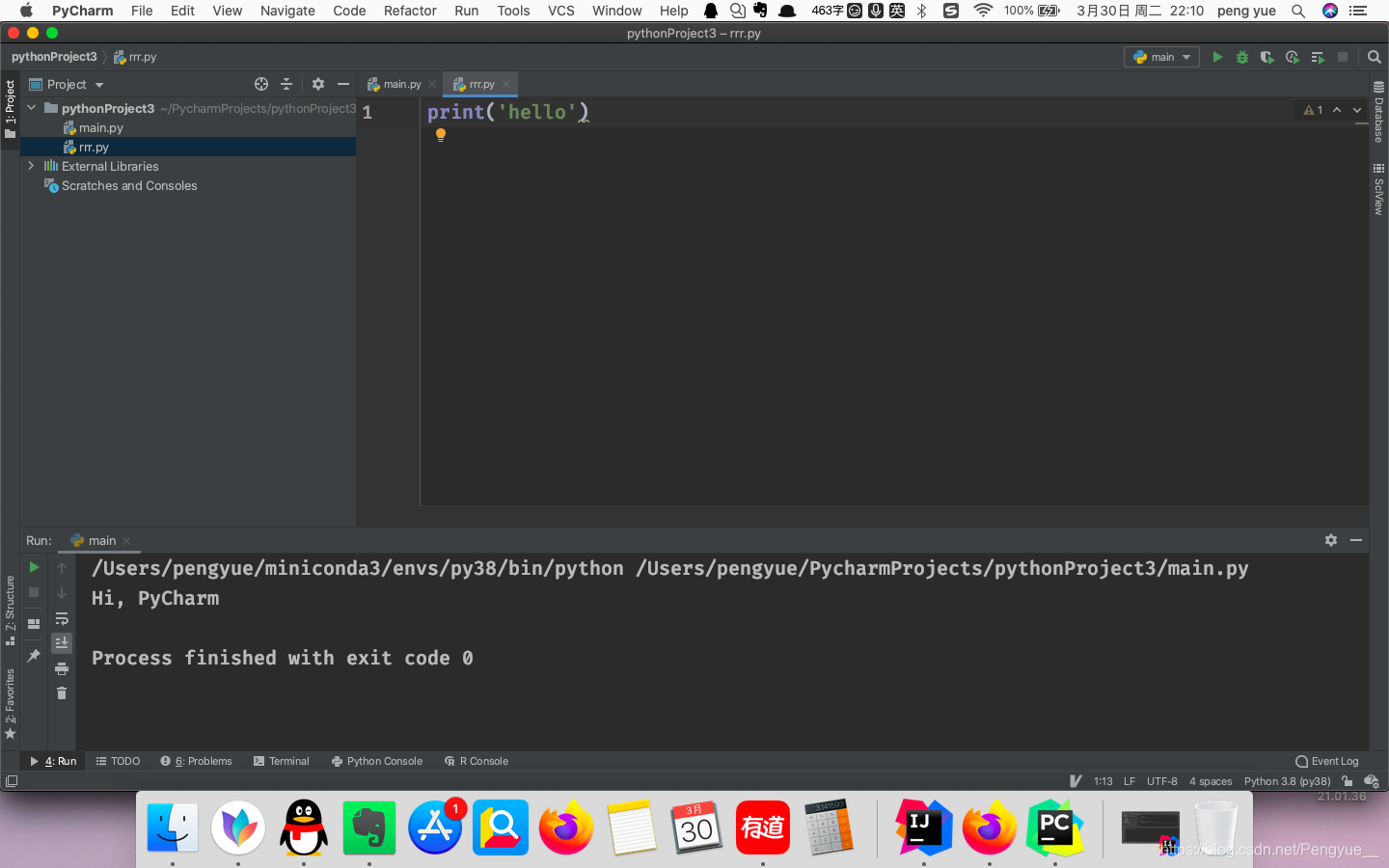
Task: Run main with coverage
Action: [x=1267, y=57]
